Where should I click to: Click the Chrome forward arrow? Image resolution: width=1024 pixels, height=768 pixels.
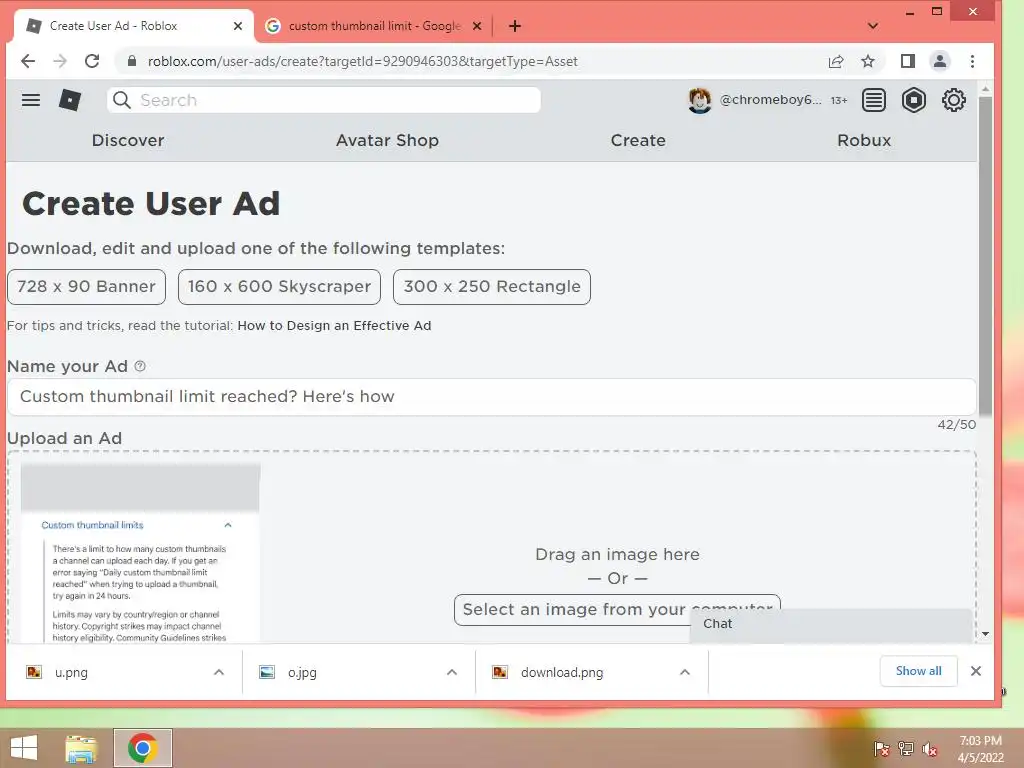[x=60, y=61]
